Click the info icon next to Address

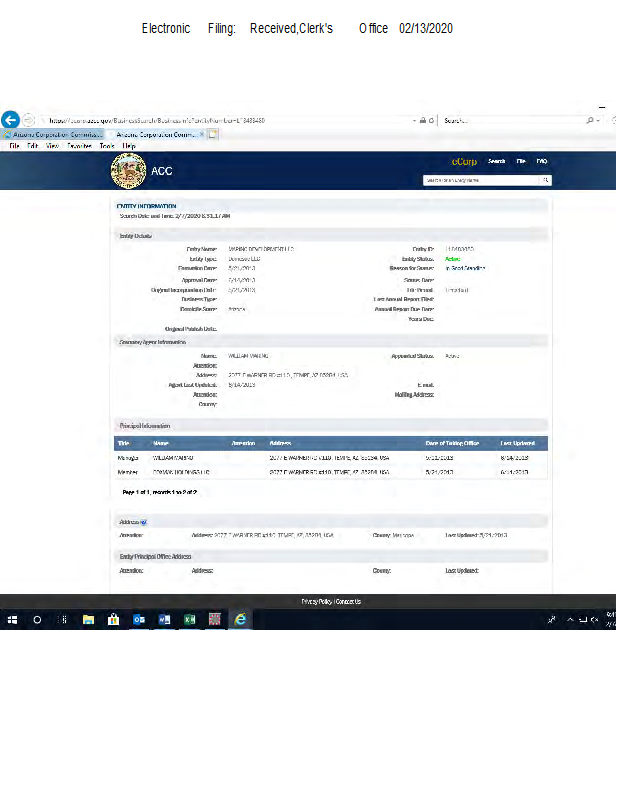click(144, 522)
